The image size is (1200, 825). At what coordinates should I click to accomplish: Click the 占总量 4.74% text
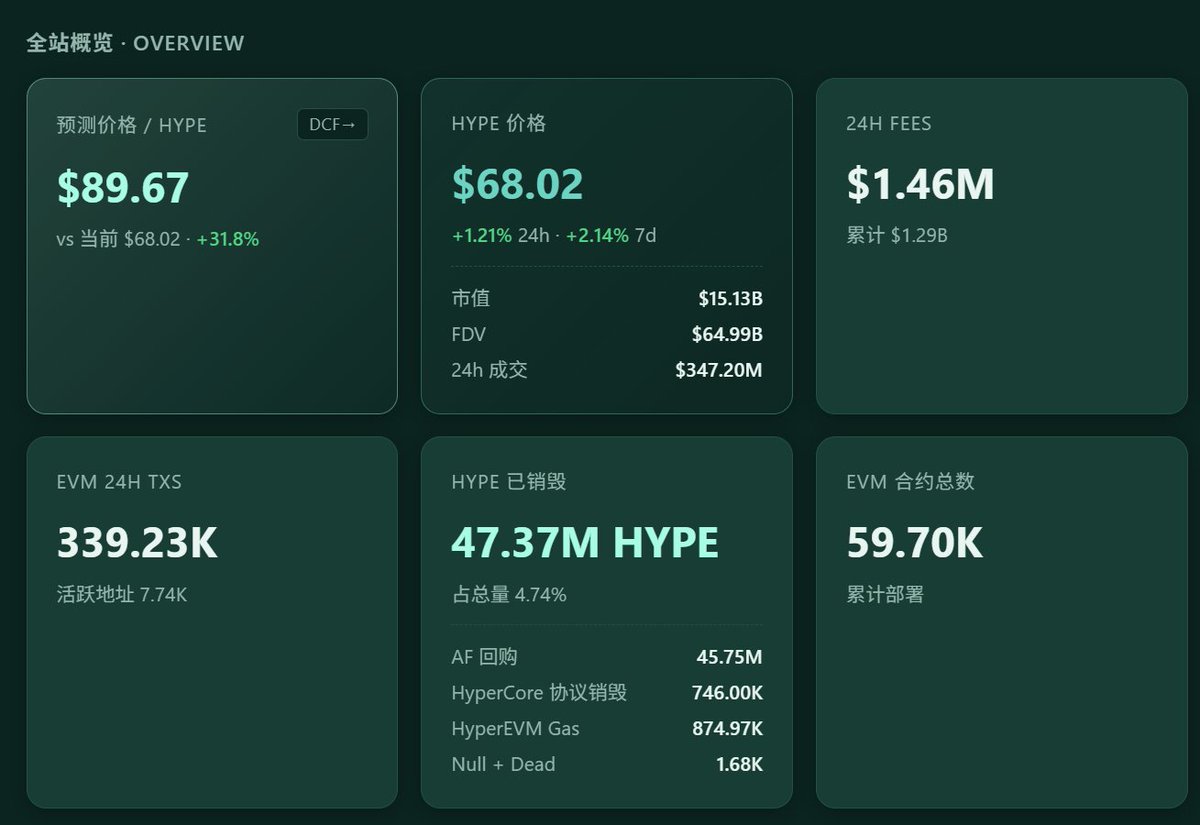(x=509, y=595)
